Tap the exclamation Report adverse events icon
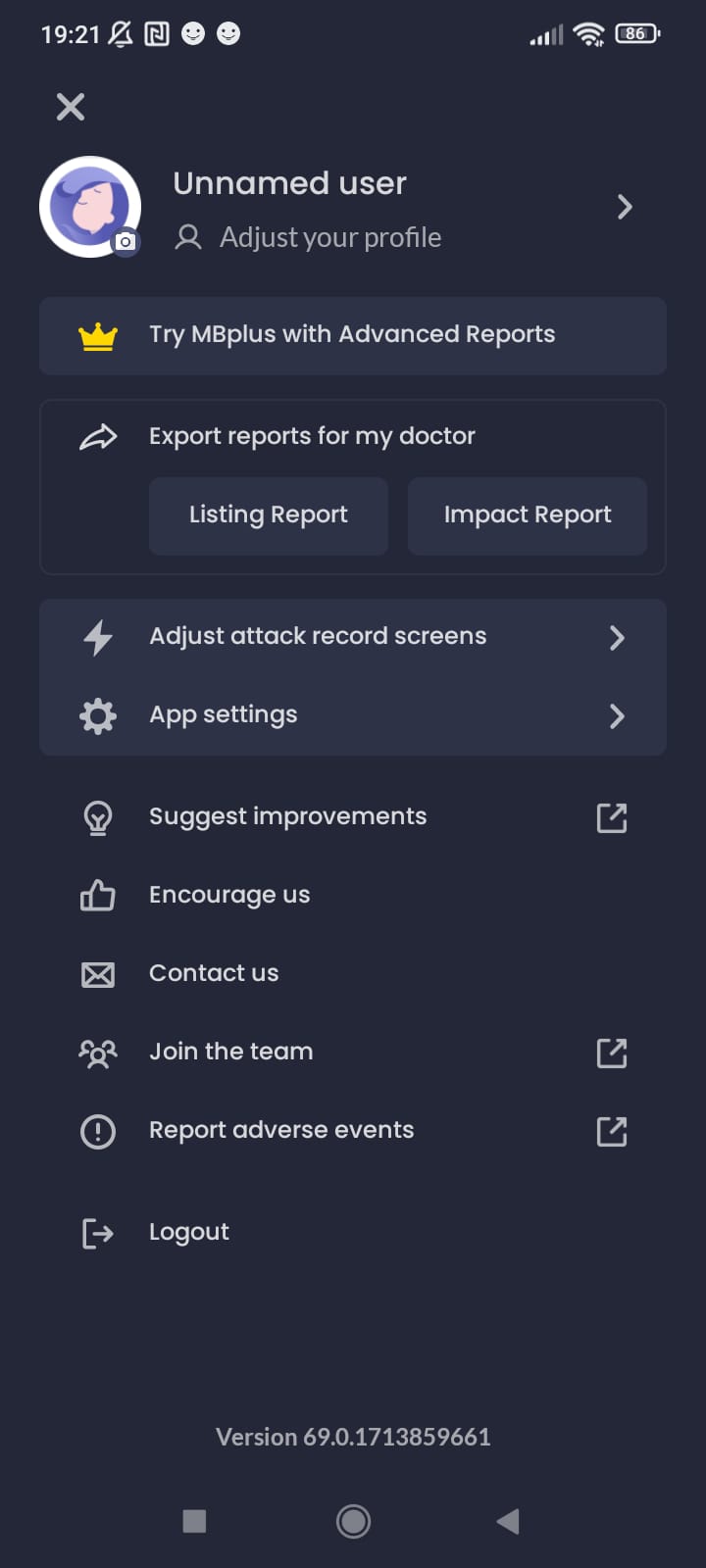The width and height of the screenshot is (706, 1568). [98, 1132]
